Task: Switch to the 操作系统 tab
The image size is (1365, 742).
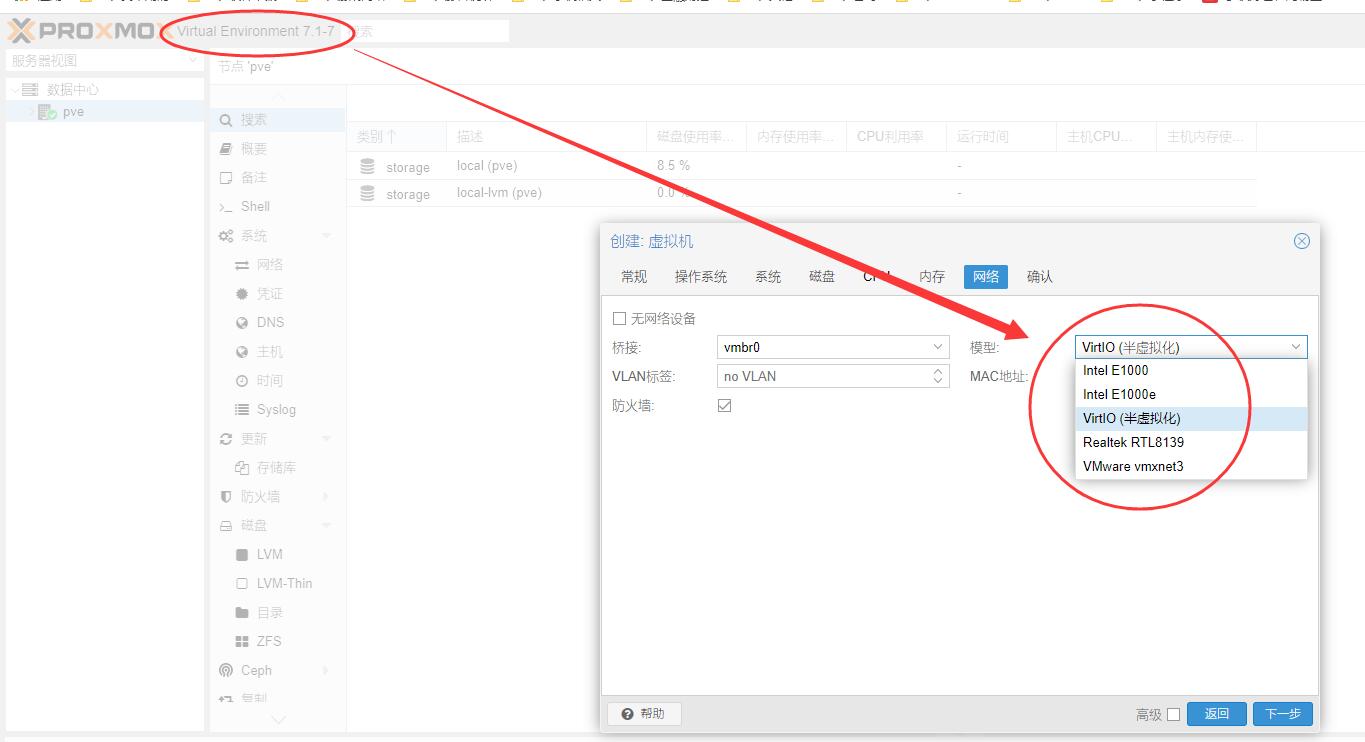Action: coord(700,277)
